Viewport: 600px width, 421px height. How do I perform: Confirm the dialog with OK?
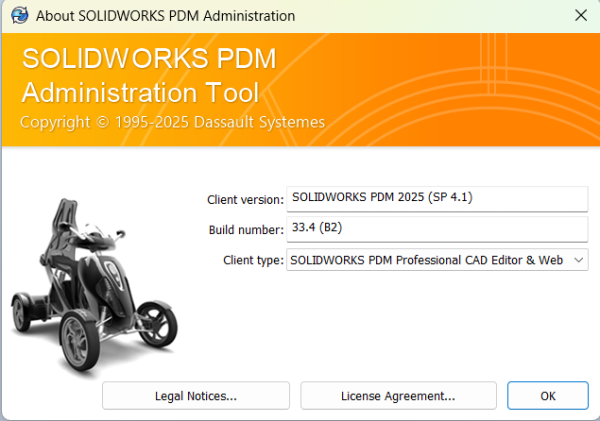click(548, 396)
